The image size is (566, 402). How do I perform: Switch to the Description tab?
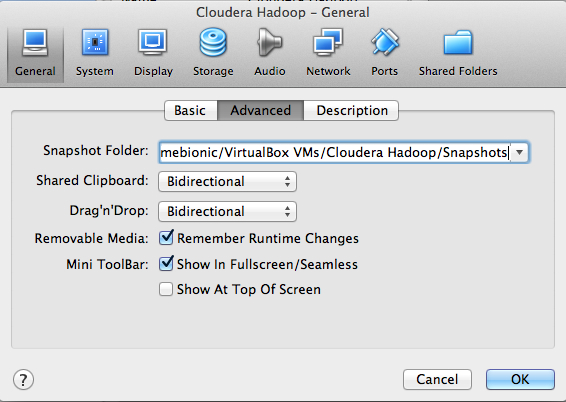tap(352, 110)
